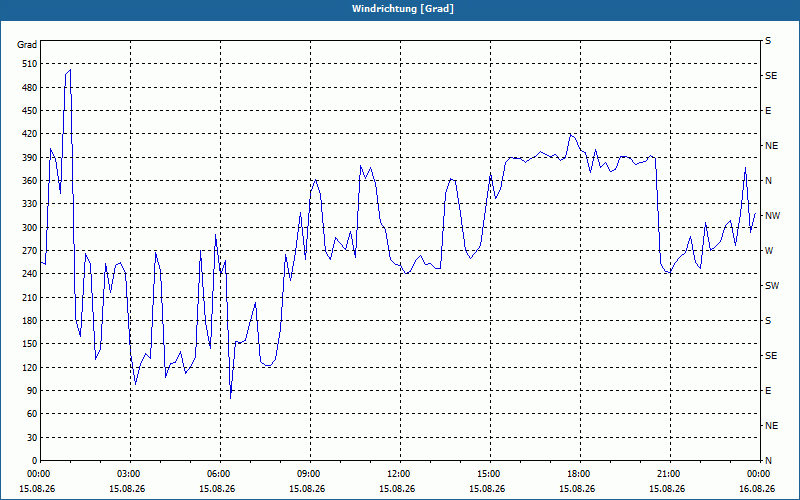Click the 270 axis value

point(30,251)
